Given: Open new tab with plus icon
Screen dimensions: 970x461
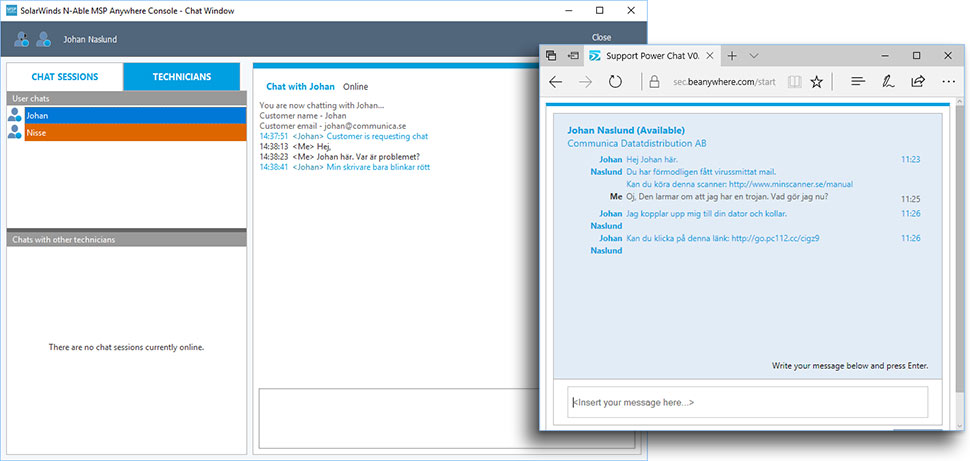Looking at the screenshot, I should (x=732, y=56).
